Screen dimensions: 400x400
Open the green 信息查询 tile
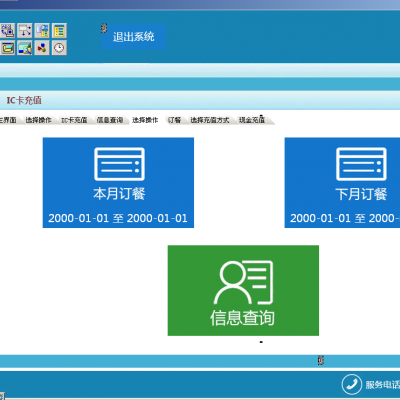243,291
